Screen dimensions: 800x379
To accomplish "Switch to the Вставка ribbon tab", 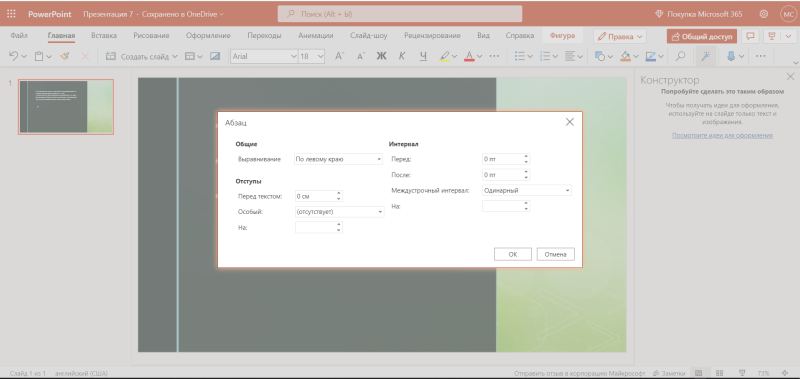I will pyautogui.click(x=104, y=36).
